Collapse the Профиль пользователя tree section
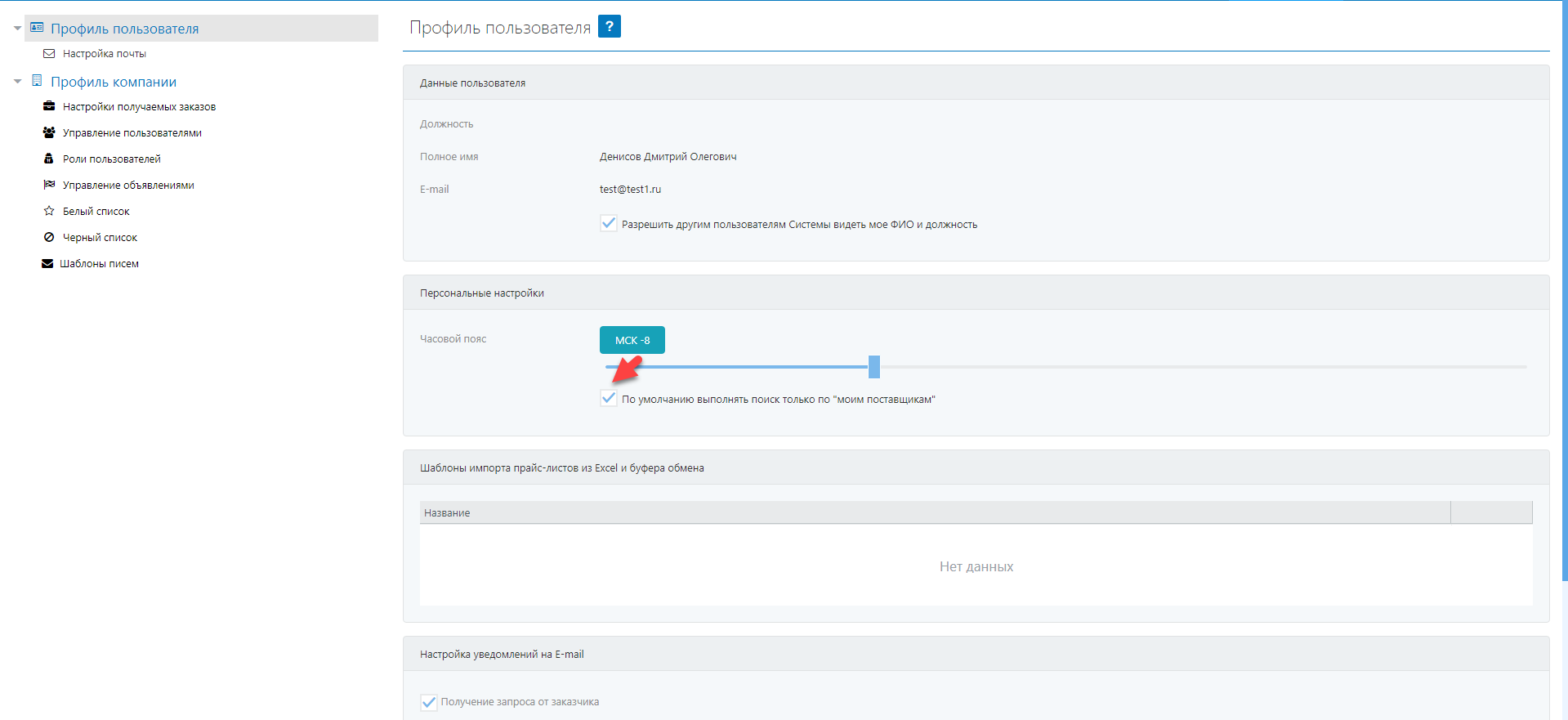Image resolution: width=1568 pixels, height=720 pixels. 17,29
